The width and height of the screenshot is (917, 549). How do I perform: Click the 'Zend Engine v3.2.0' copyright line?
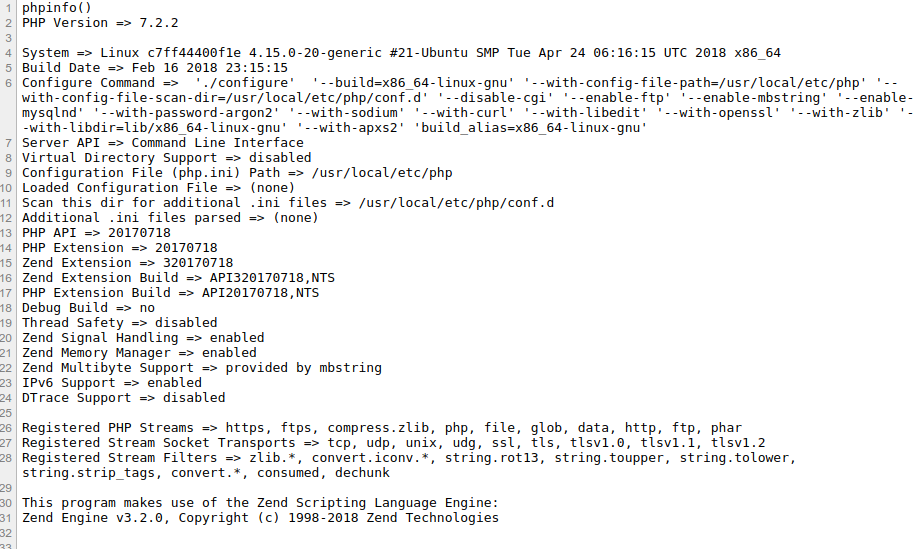coord(260,517)
